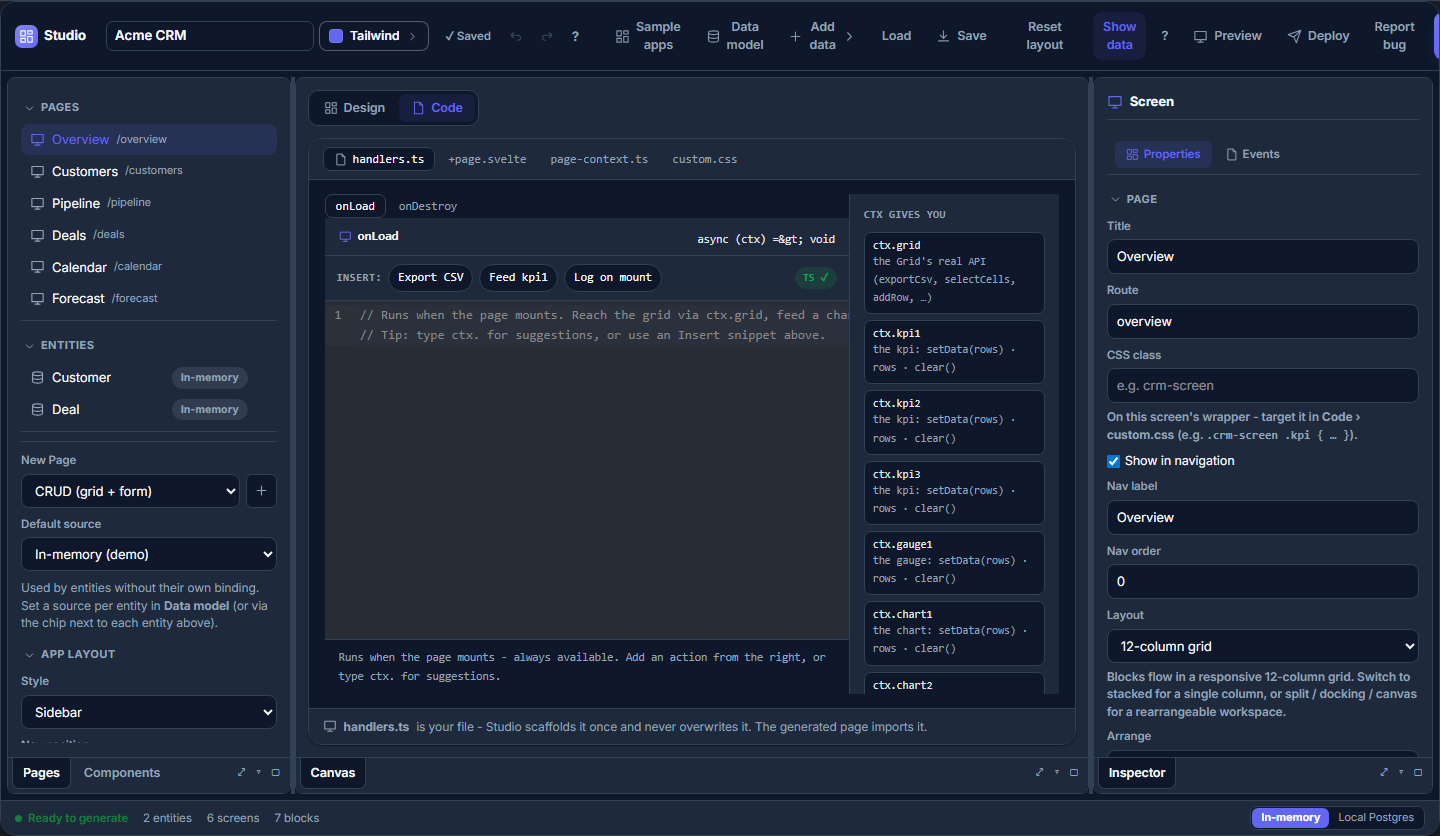Click Reset layout
Screen dimensions: 1440x836
pyautogui.click(x=1044, y=36)
